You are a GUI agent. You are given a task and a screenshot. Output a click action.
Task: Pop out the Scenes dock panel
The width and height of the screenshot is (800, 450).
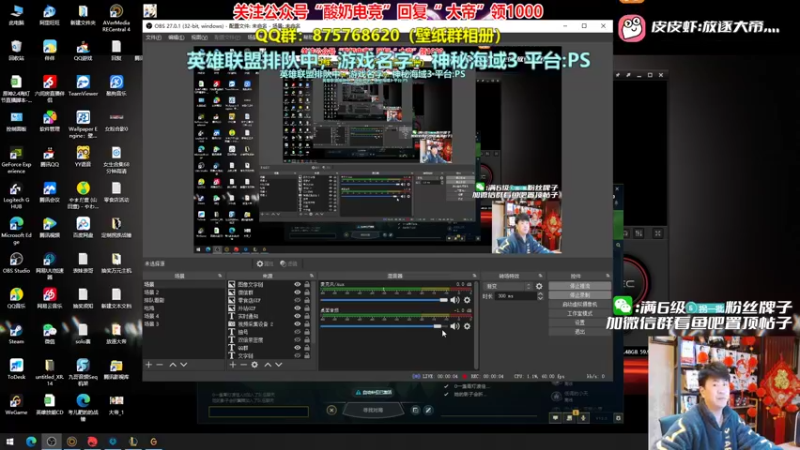pyautogui.click(x=220, y=276)
